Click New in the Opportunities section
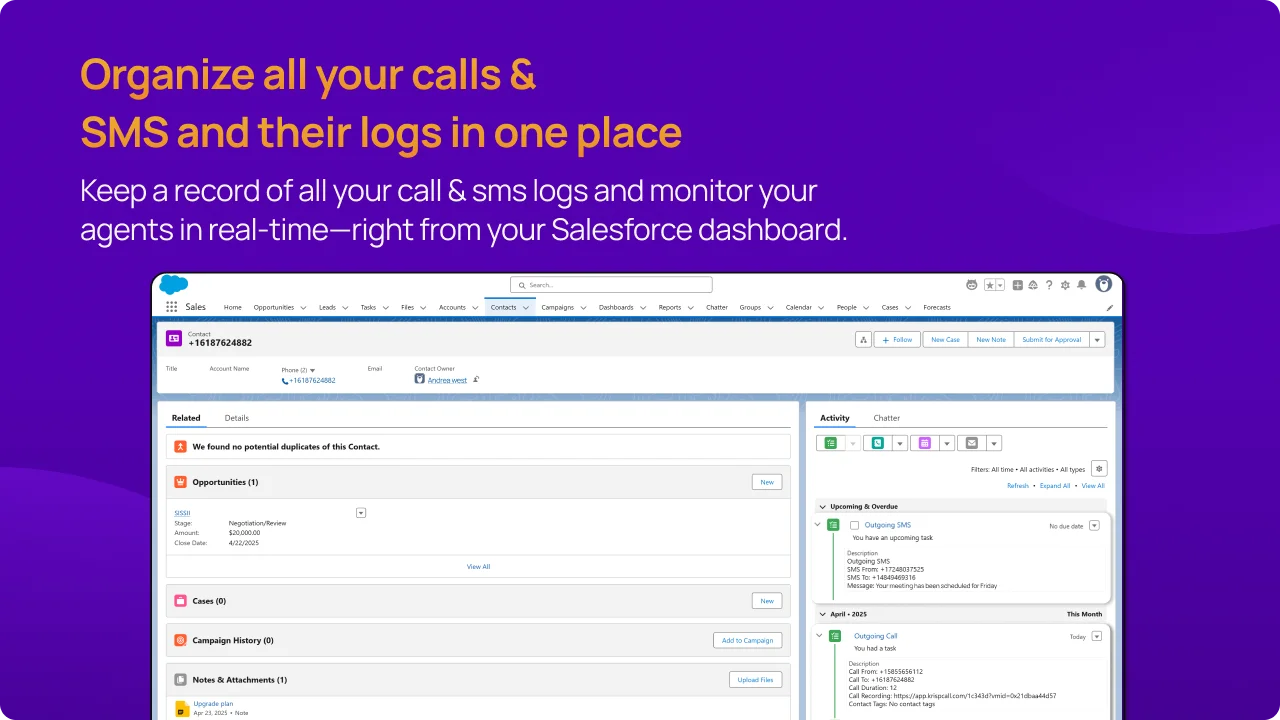The width and height of the screenshot is (1280, 720). tap(767, 482)
